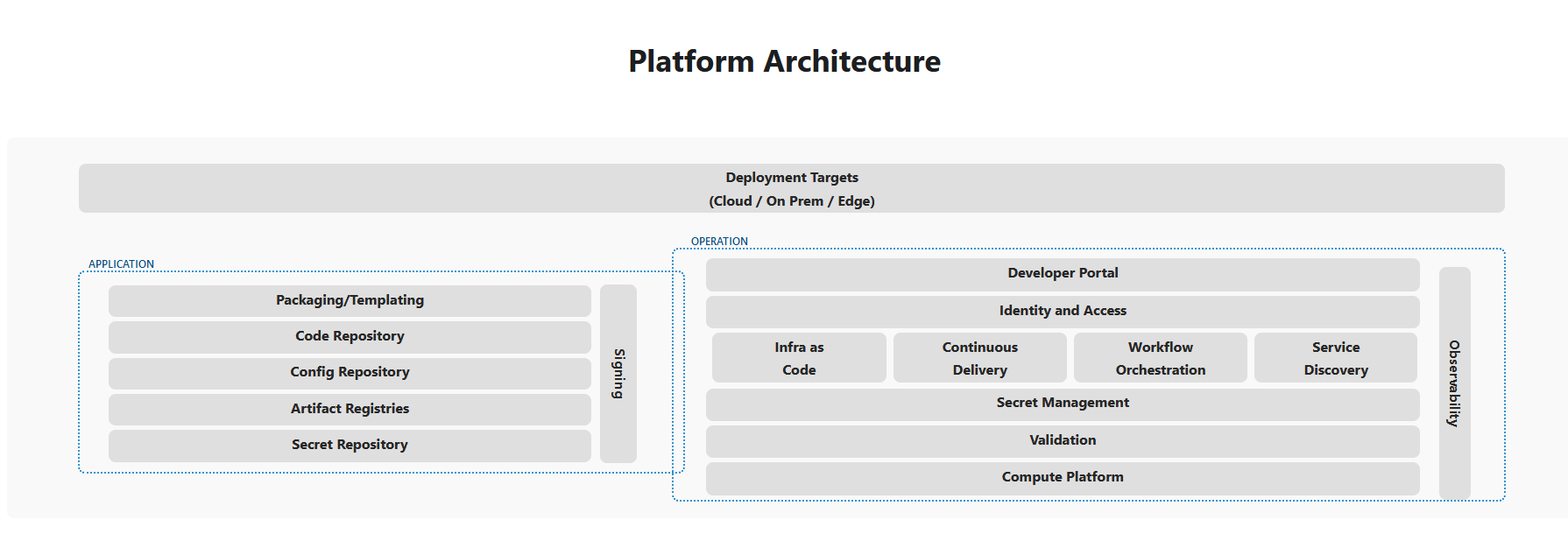Click the Config Repository box
Screen dimensions: 1568x555
(350, 372)
